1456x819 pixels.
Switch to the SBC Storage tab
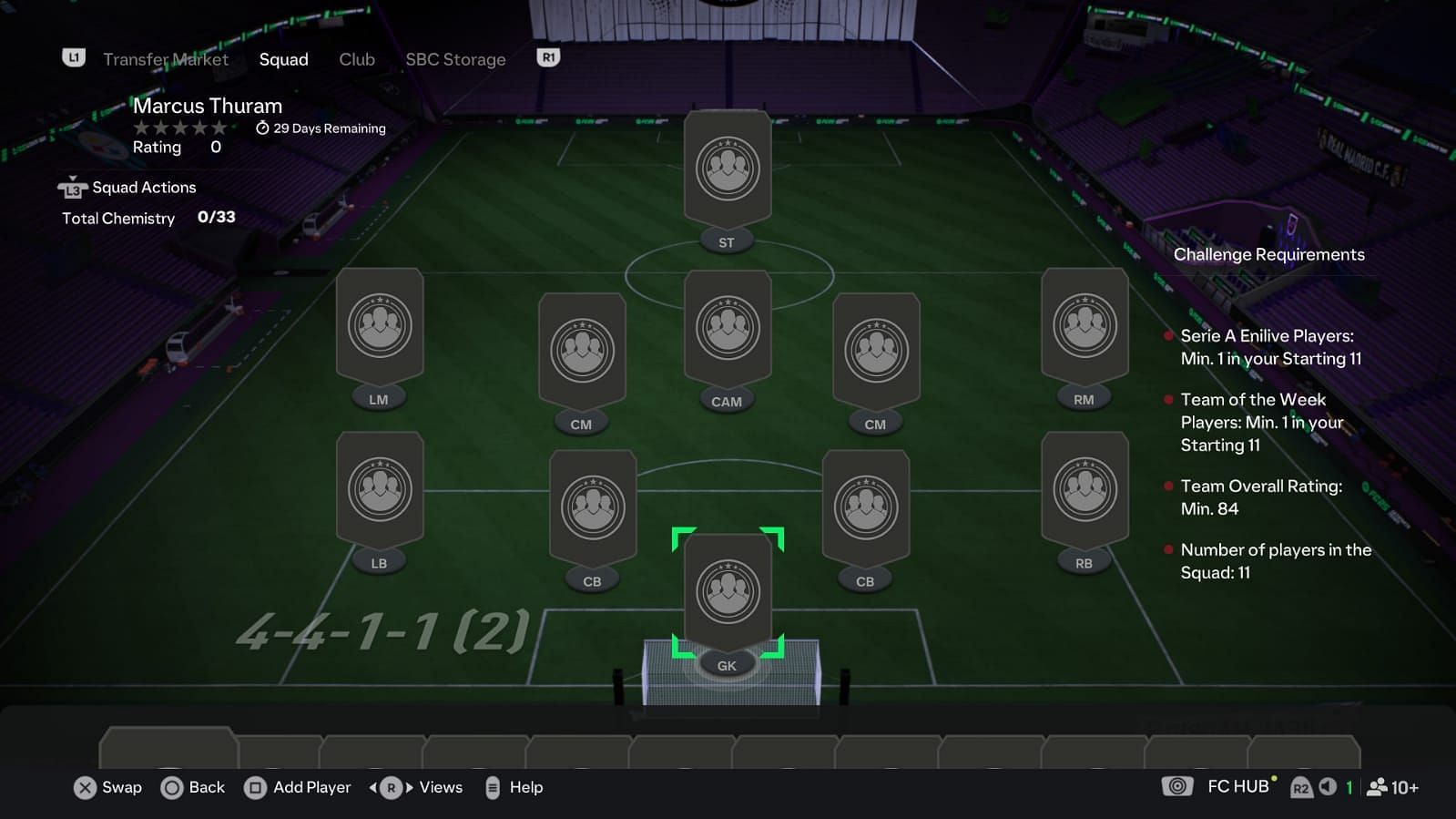pyautogui.click(x=455, y=59)
